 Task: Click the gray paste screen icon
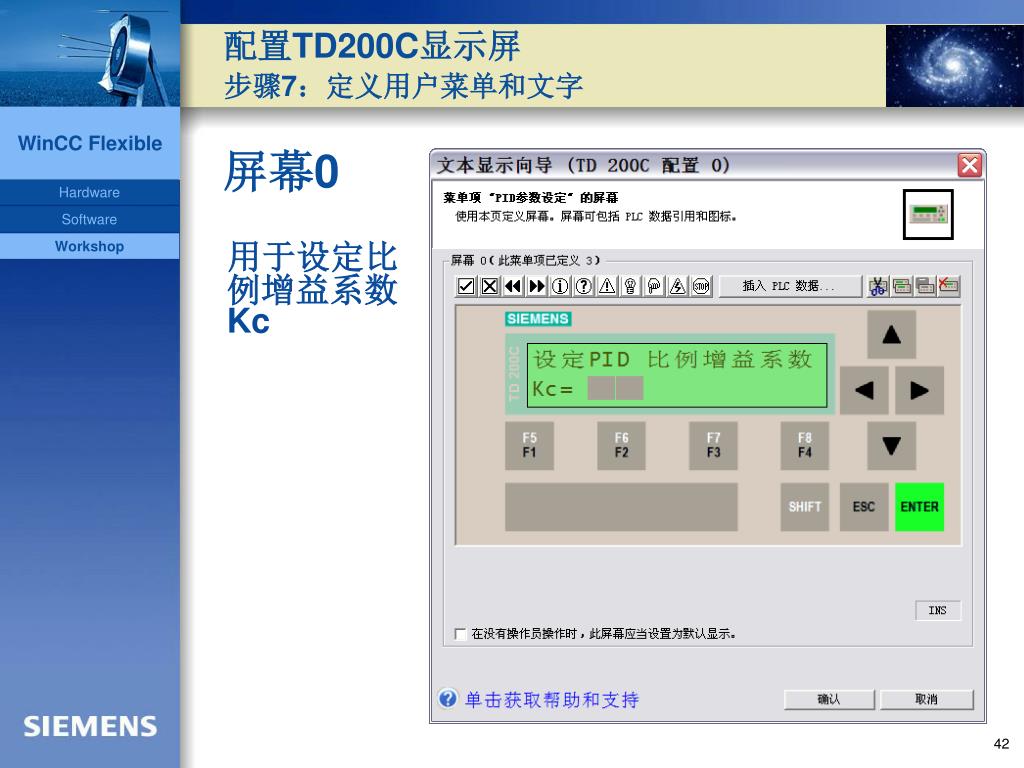coord(925,286)
